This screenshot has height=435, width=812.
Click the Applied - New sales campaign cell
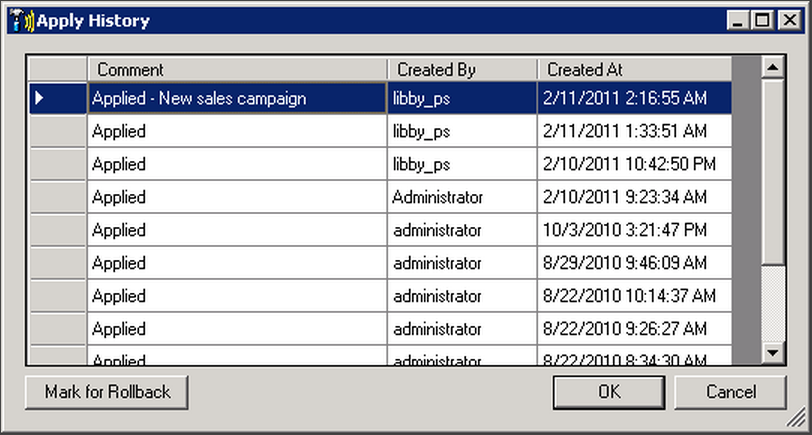tap(237, 98)
